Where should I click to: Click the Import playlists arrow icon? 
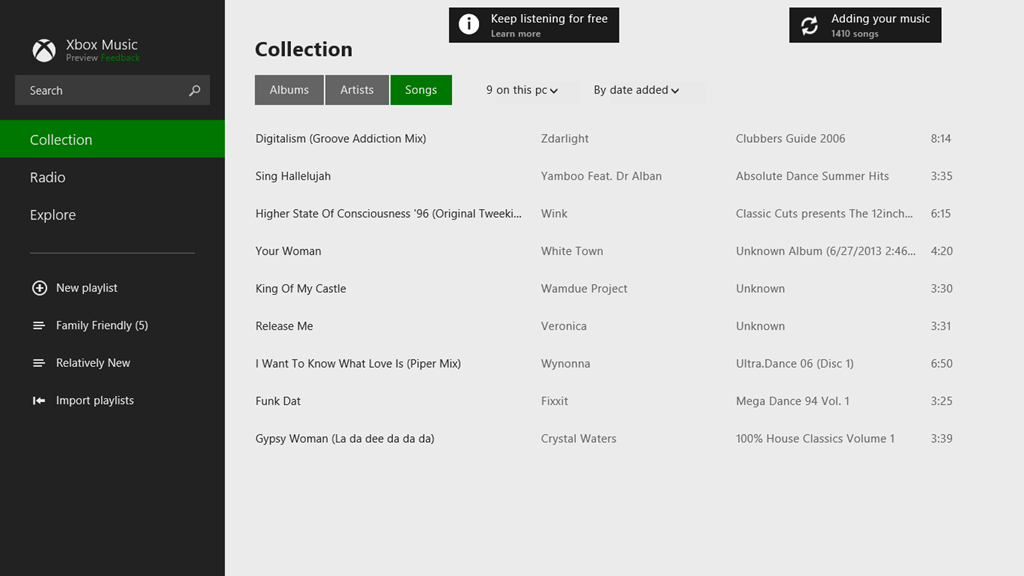point(39,400)
